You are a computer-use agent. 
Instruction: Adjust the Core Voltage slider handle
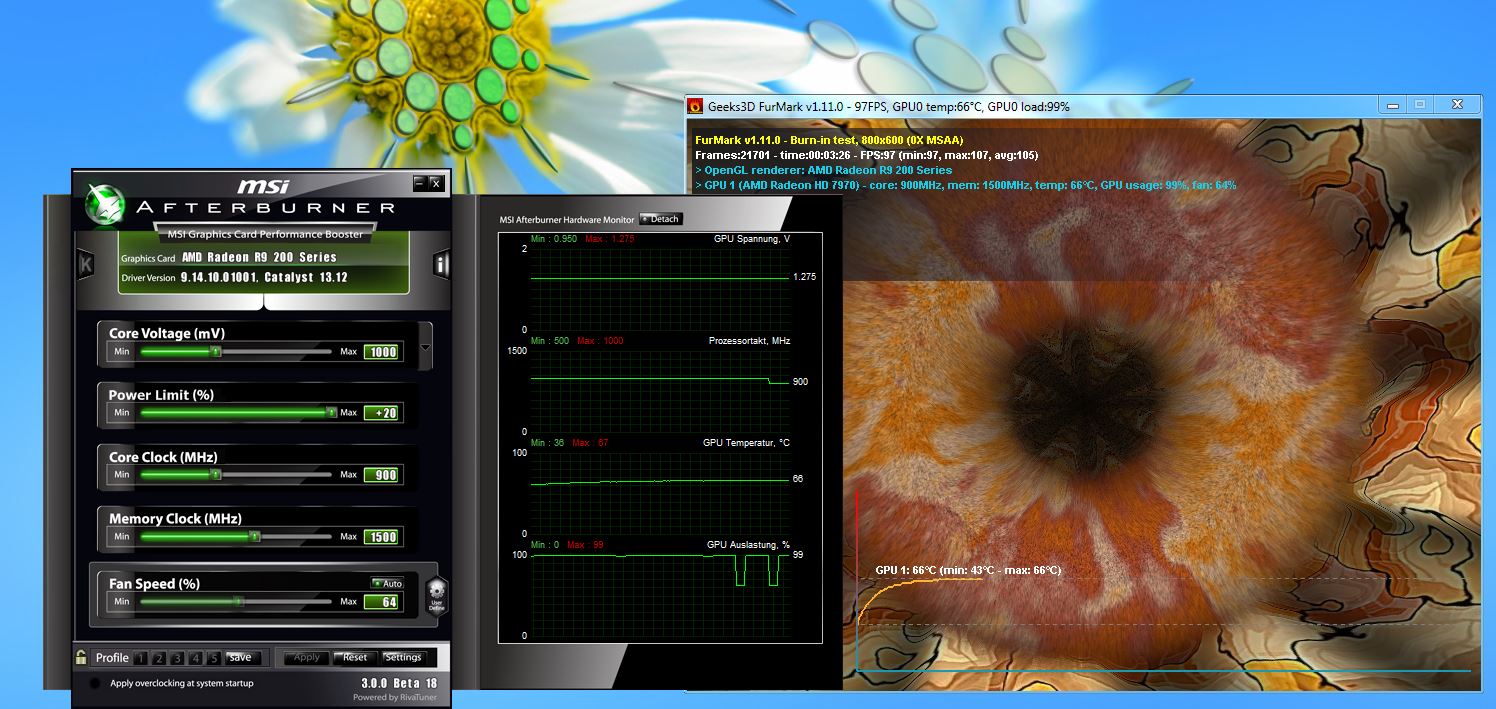[x=215, y=351]
